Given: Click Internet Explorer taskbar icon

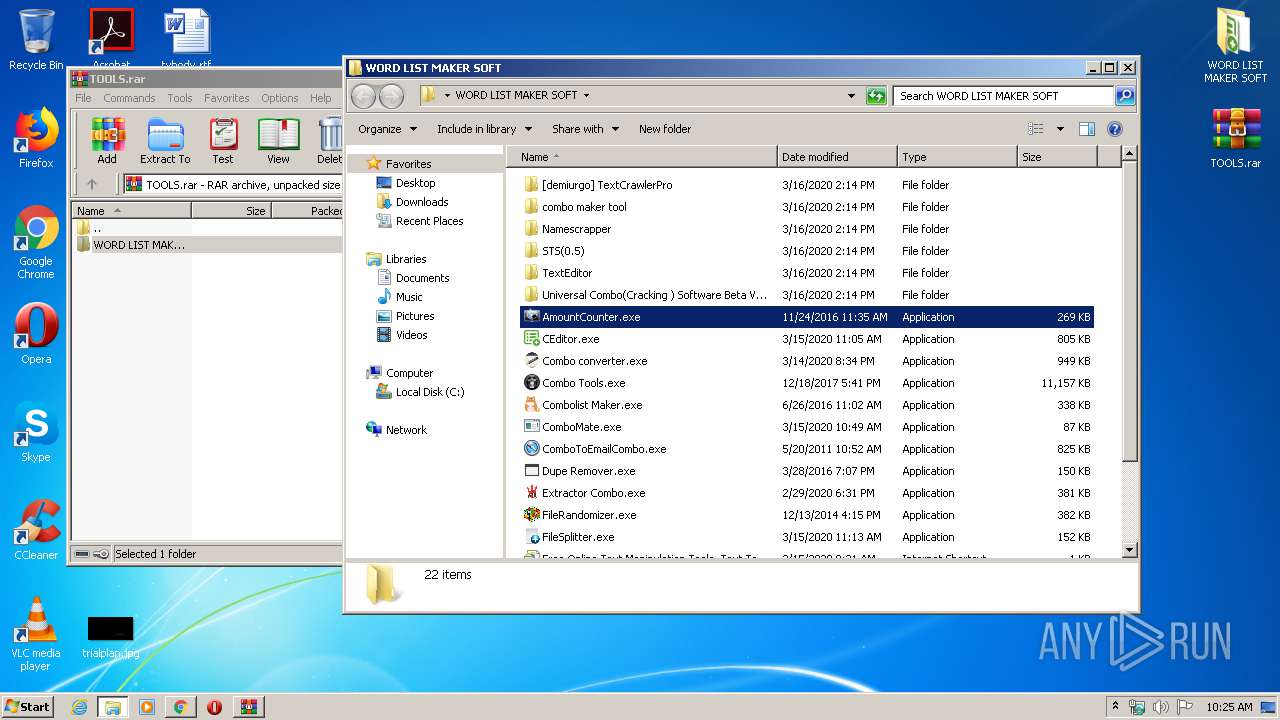Looking at the screenshot, I should coord(79,706).
